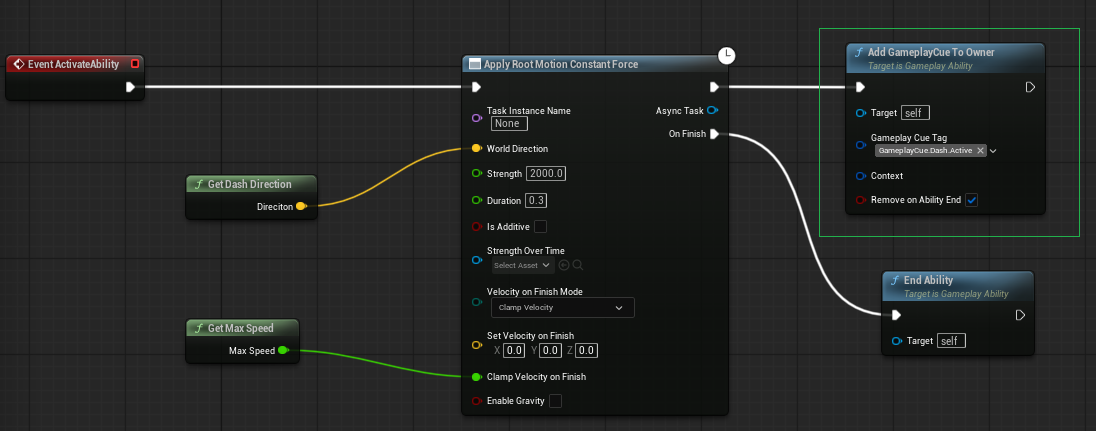Viewport: 1096px width, 431px height.
Task: Click the Set Velocity on Finish pin
Action: (x=477, y=344)
